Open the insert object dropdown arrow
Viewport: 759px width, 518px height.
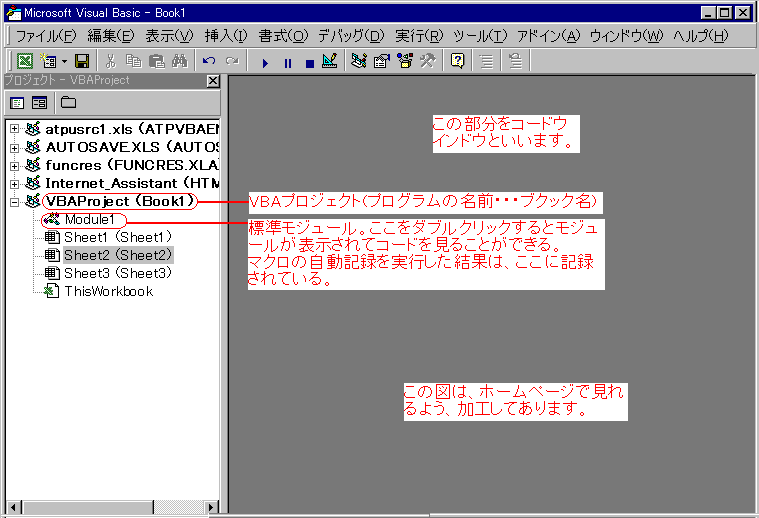tap(63, 61)
